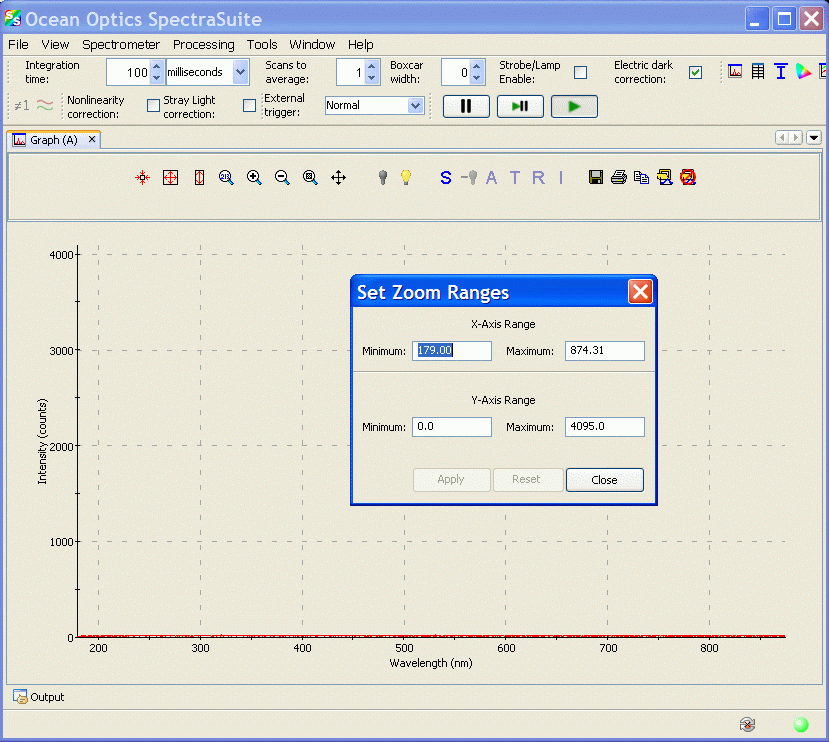Click the green status indicator light
Image resolution: width=829 pixels, height=742 pixels.
click(801, 724)
